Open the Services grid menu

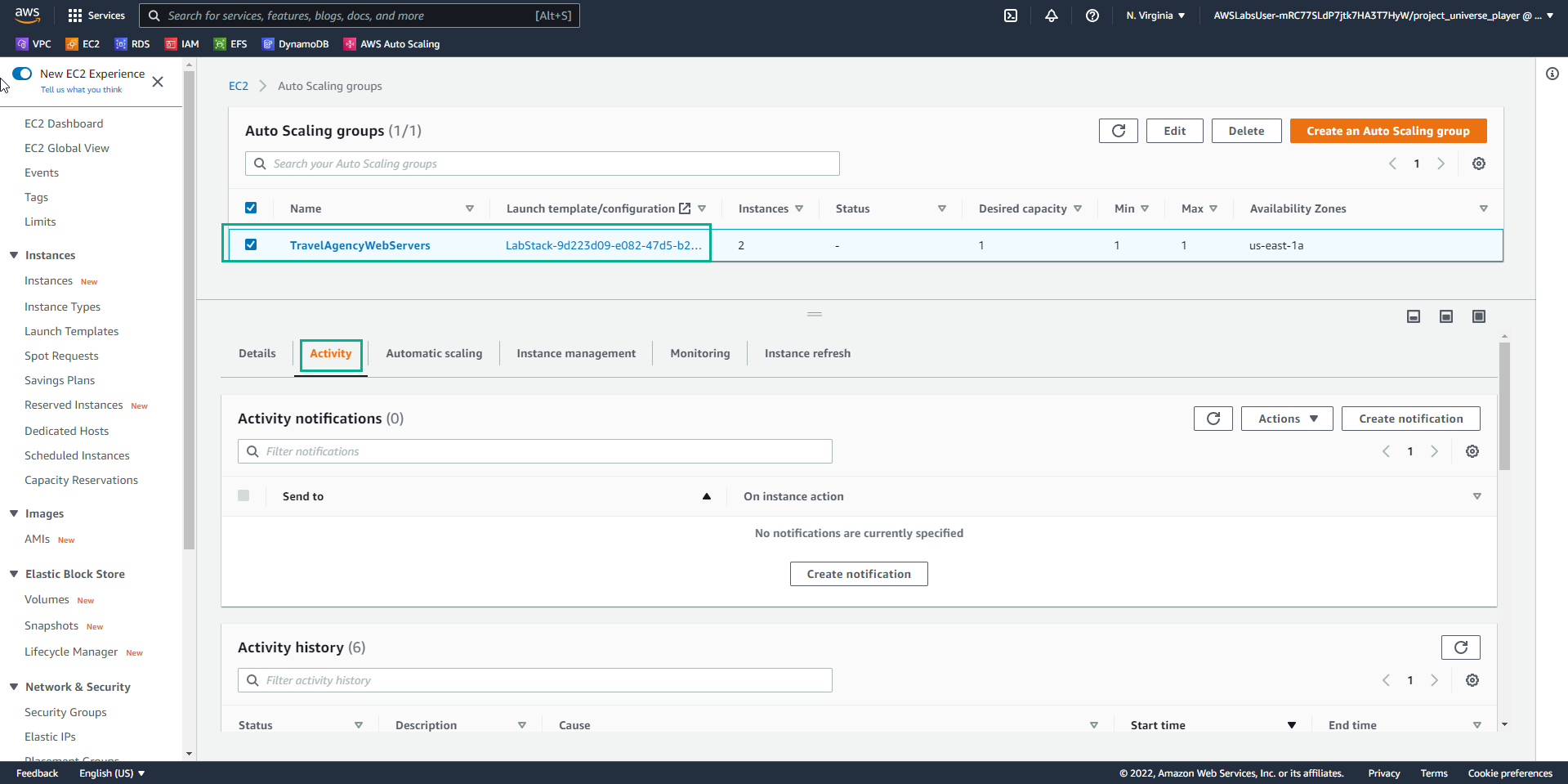point(96,16)
